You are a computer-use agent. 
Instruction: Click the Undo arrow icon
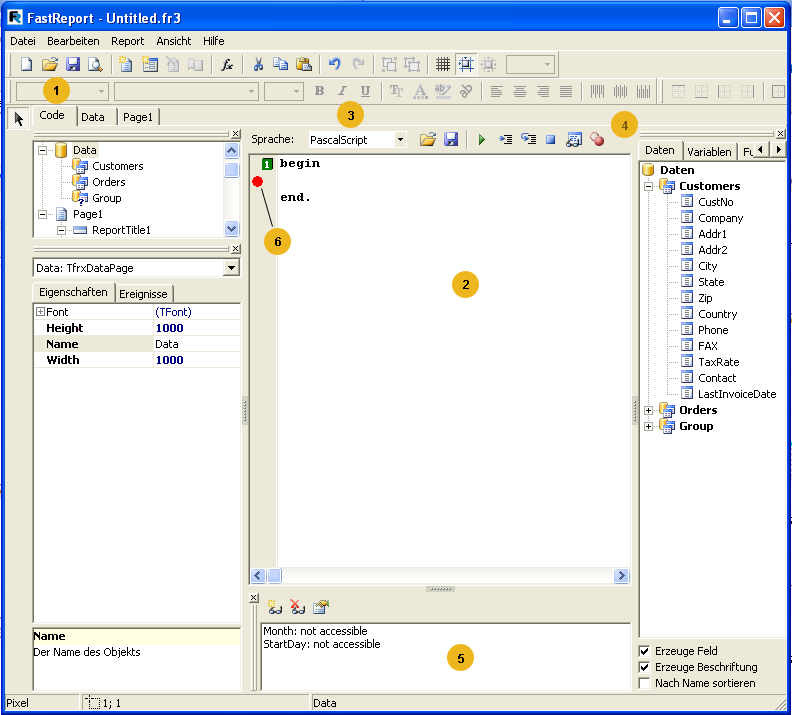(334, 65)
